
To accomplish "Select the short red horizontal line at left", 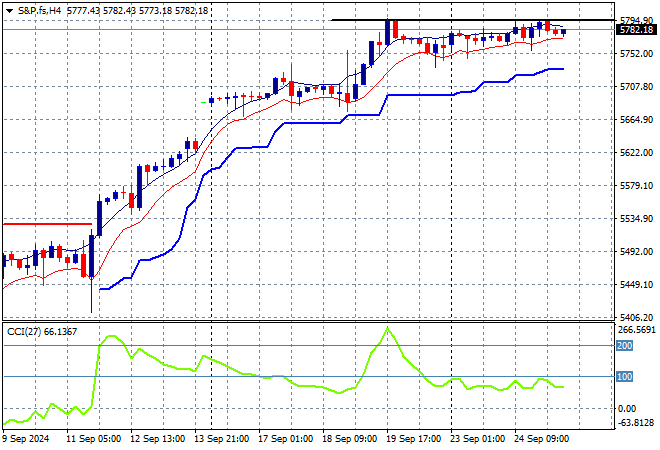I will (x=48, y=224).
